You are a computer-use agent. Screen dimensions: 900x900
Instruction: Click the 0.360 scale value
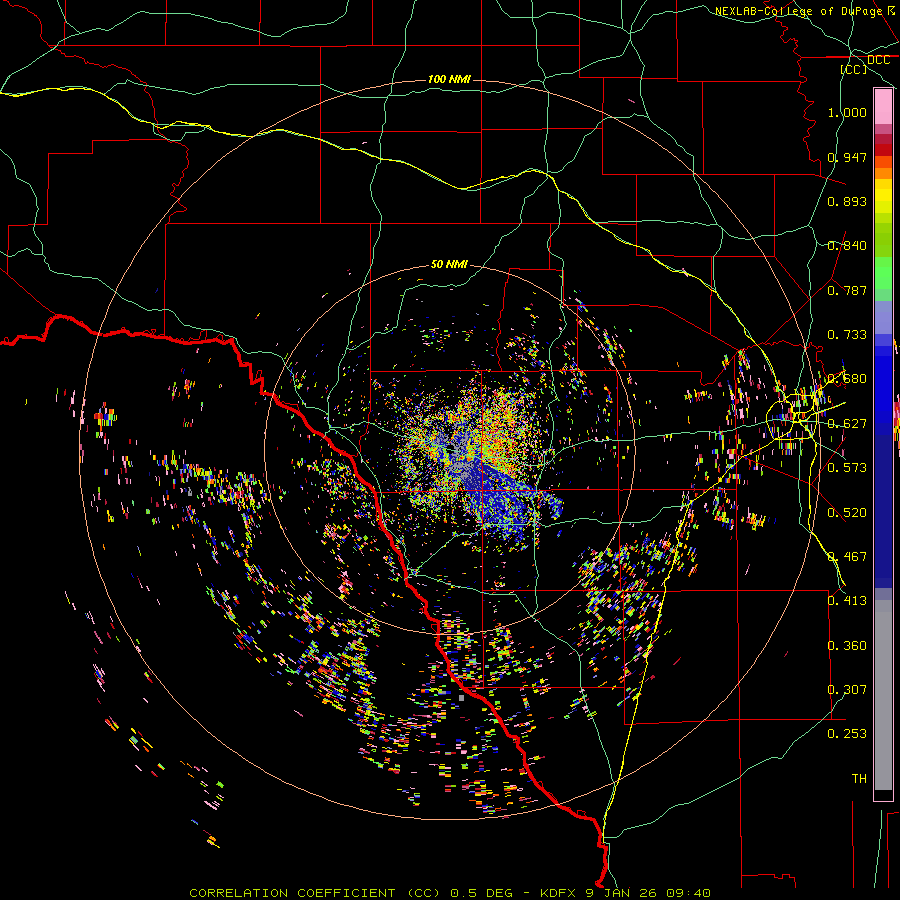(847, 646)
